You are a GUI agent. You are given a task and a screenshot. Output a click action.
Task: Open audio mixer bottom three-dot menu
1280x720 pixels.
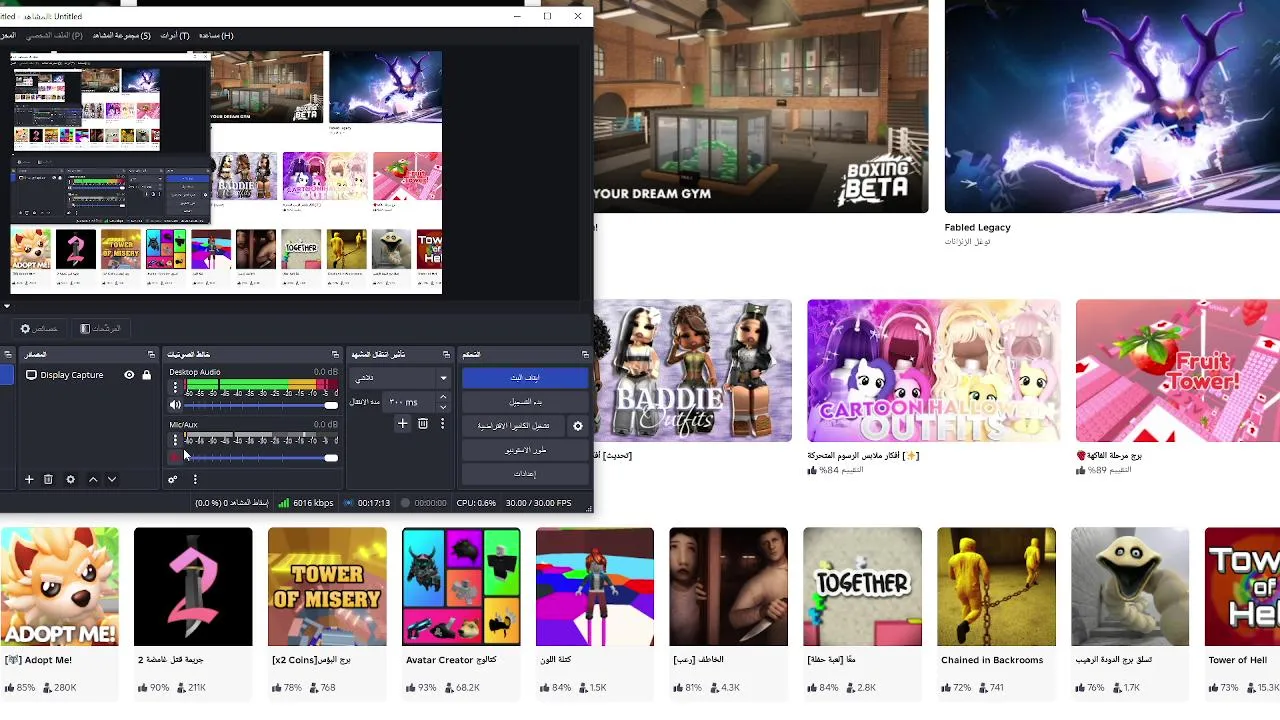pyautogui.click(x=195, y=480)
